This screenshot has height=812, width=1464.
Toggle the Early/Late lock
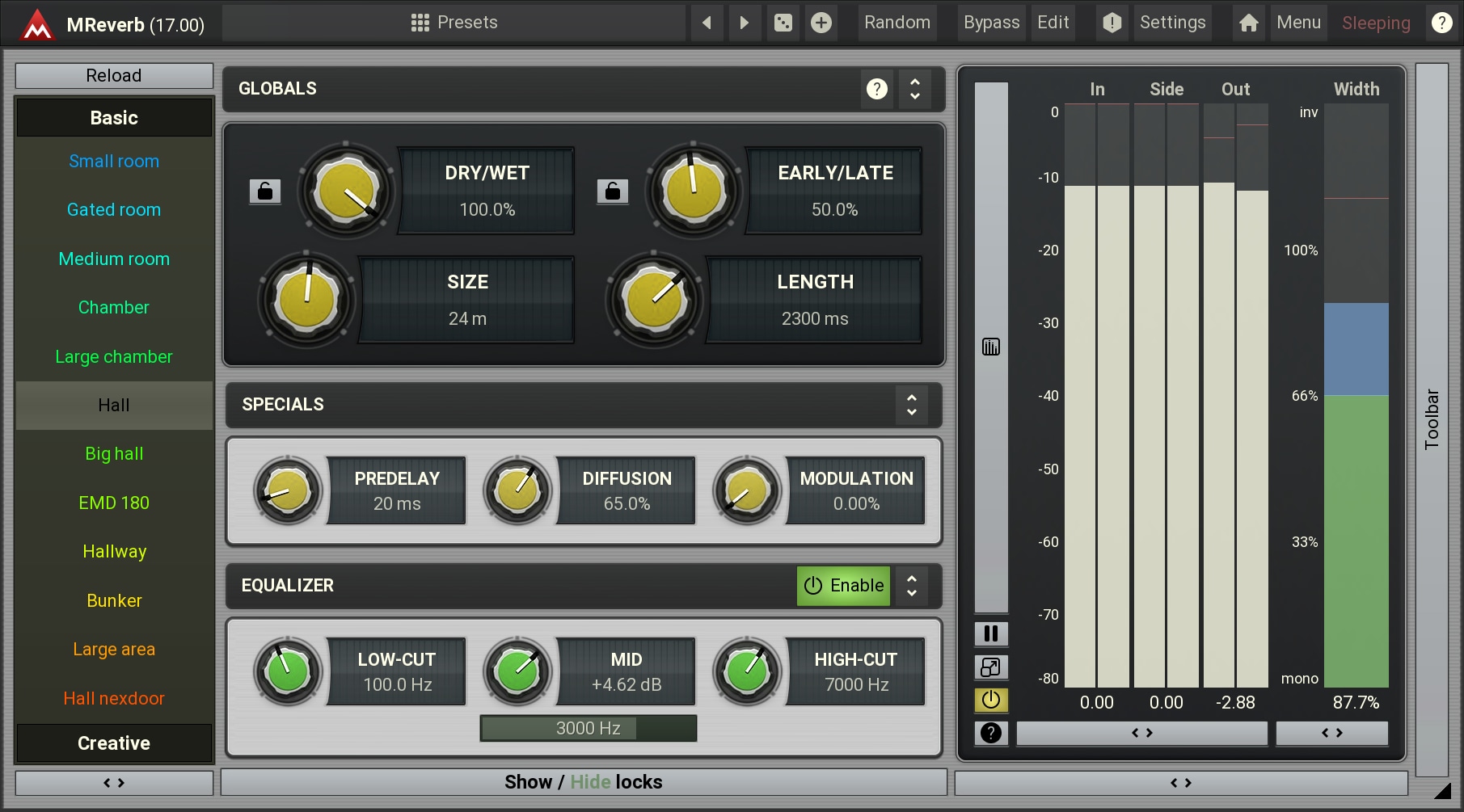click(612, 191)
